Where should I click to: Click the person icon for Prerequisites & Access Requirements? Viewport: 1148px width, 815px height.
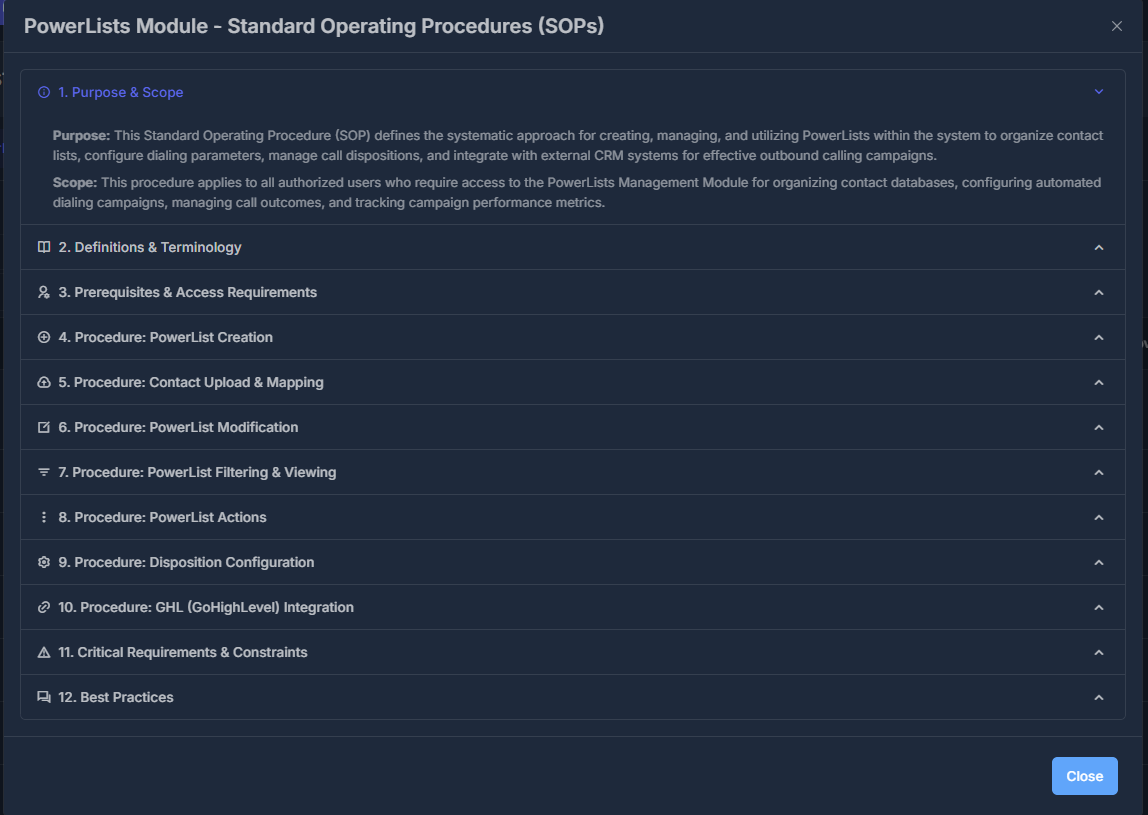42,292
